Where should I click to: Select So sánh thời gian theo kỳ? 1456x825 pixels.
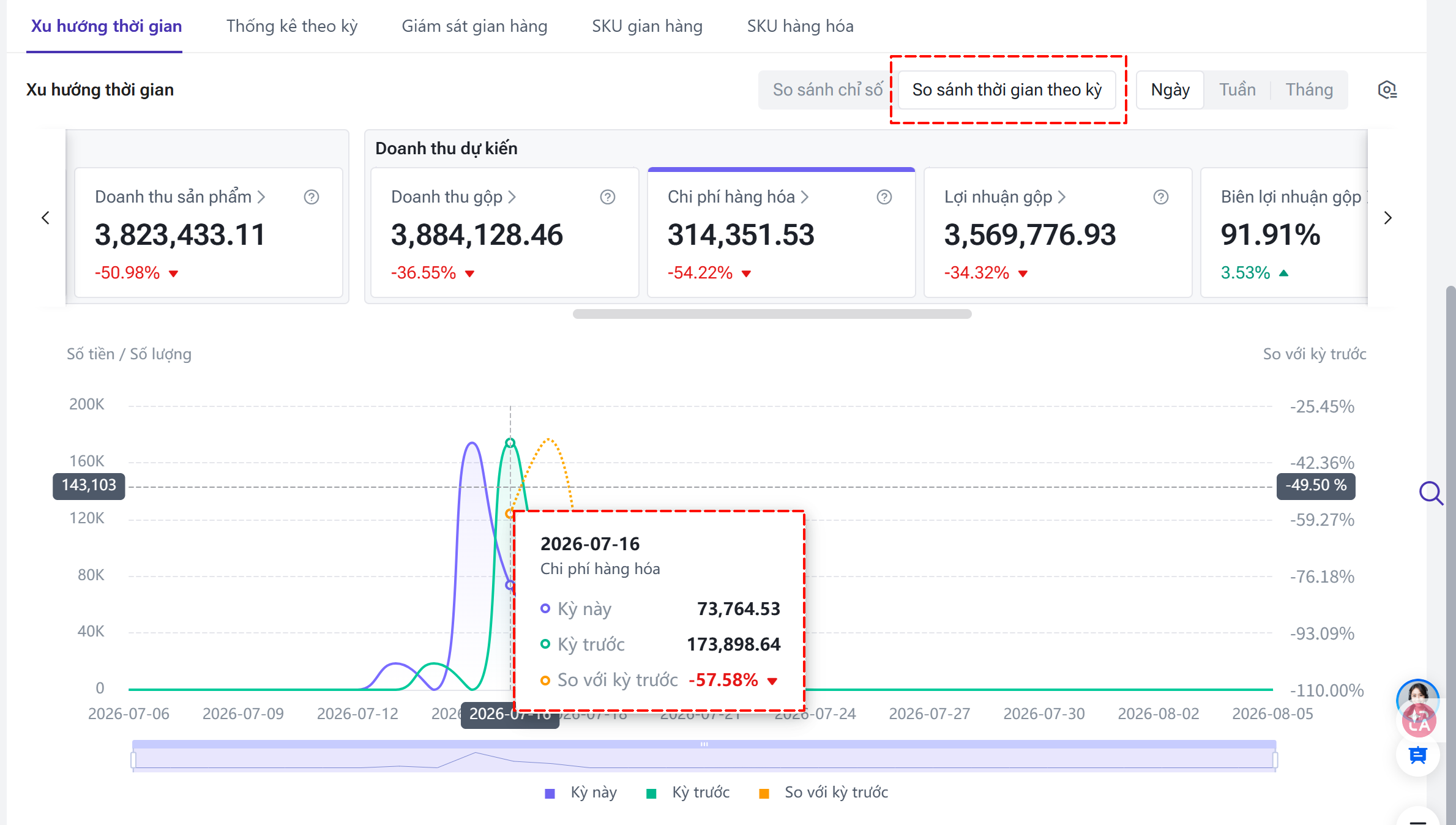click(1007, 90)
